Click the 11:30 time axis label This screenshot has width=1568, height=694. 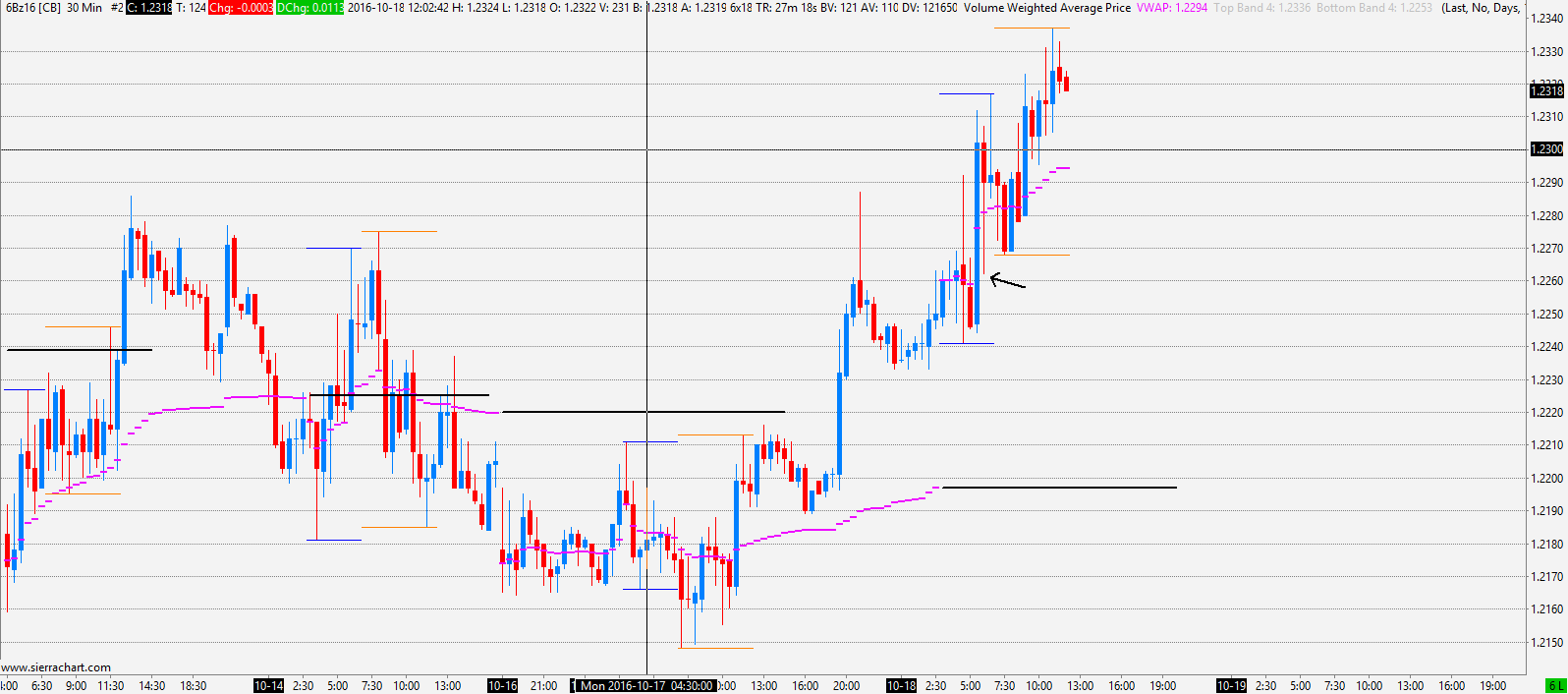click(x=110, y=685)
